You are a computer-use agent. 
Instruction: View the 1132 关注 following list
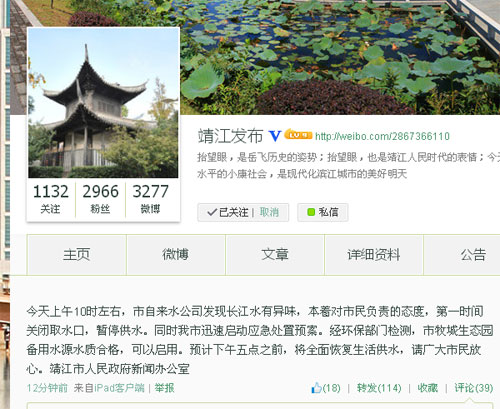click(51, 199)
